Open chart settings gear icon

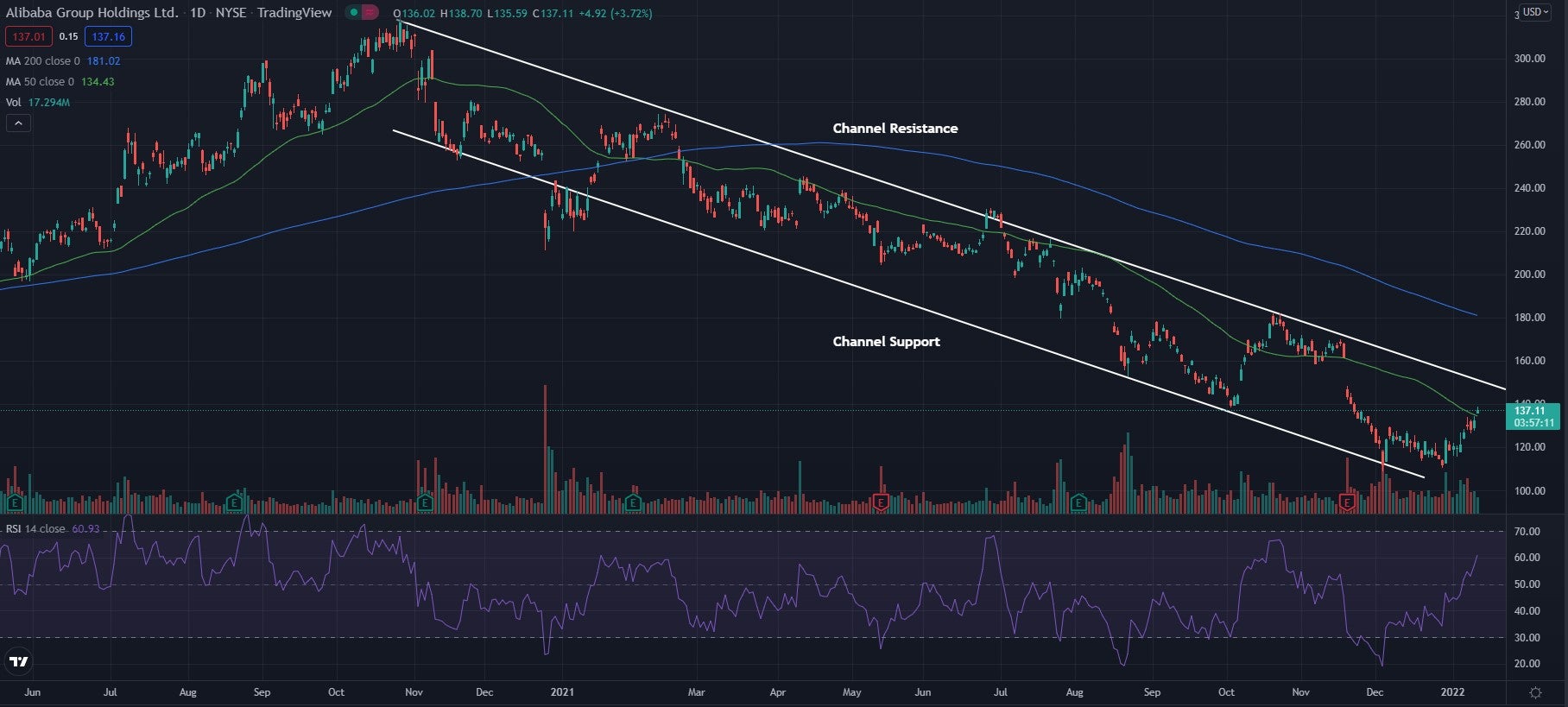1535,692
